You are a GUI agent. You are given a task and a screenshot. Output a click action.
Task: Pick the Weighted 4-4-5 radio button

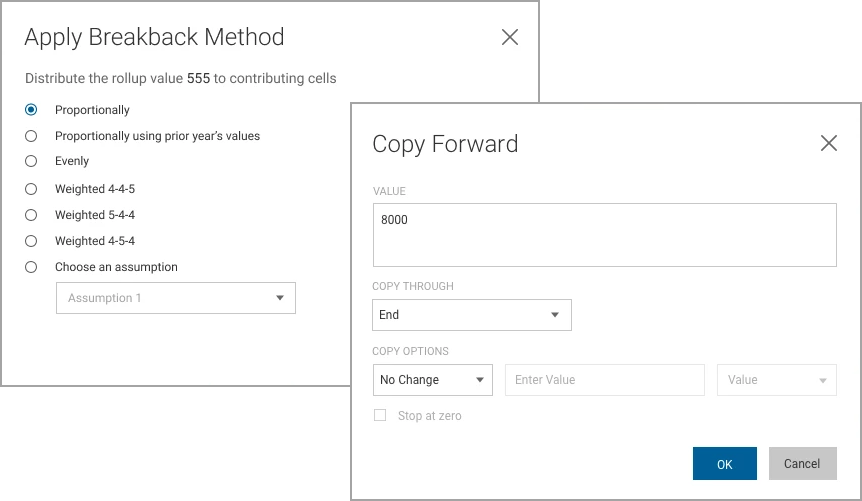tap(31, 189)
